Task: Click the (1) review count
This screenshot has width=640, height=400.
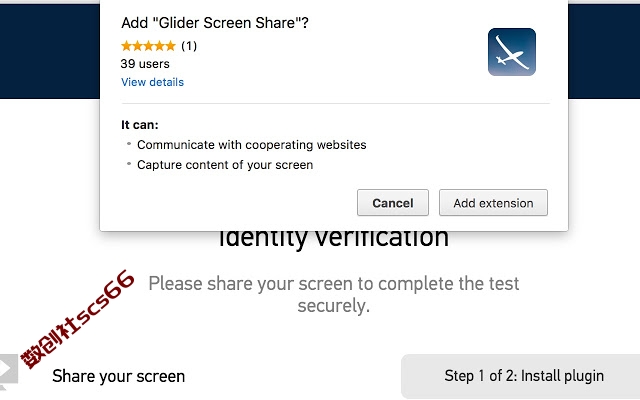Action: (x=189, y=46)
